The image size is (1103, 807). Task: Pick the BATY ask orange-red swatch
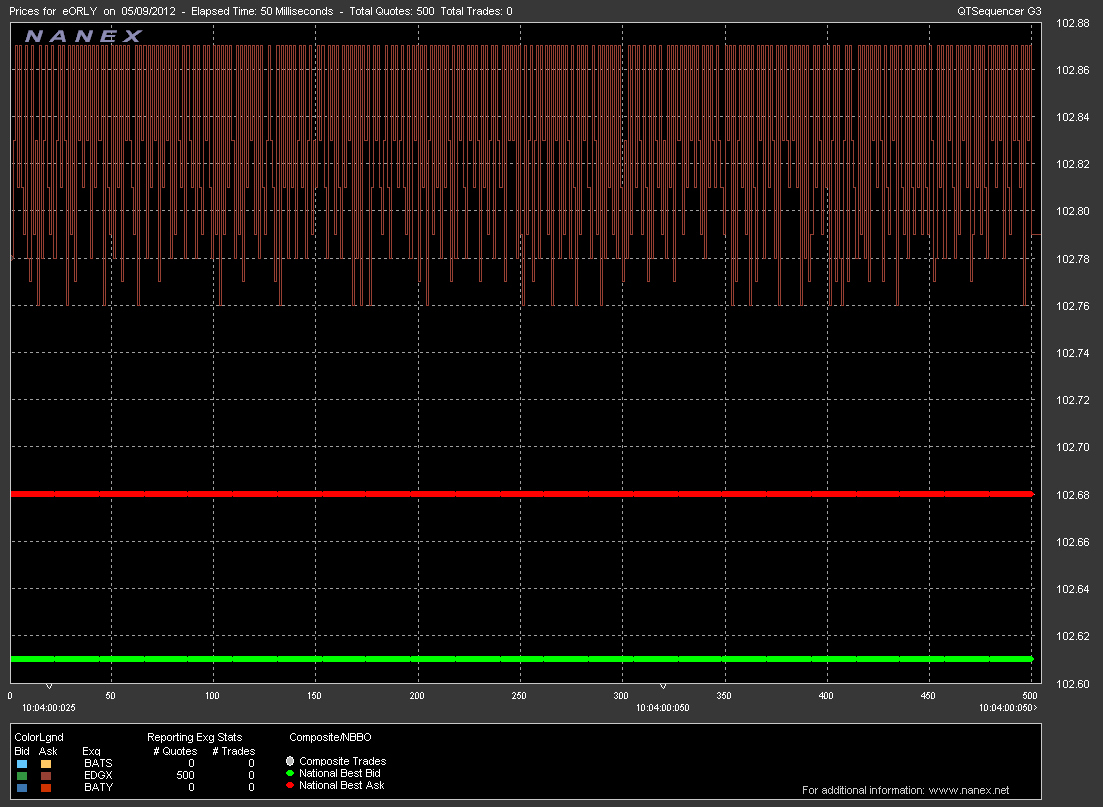(x=46, y=787)
